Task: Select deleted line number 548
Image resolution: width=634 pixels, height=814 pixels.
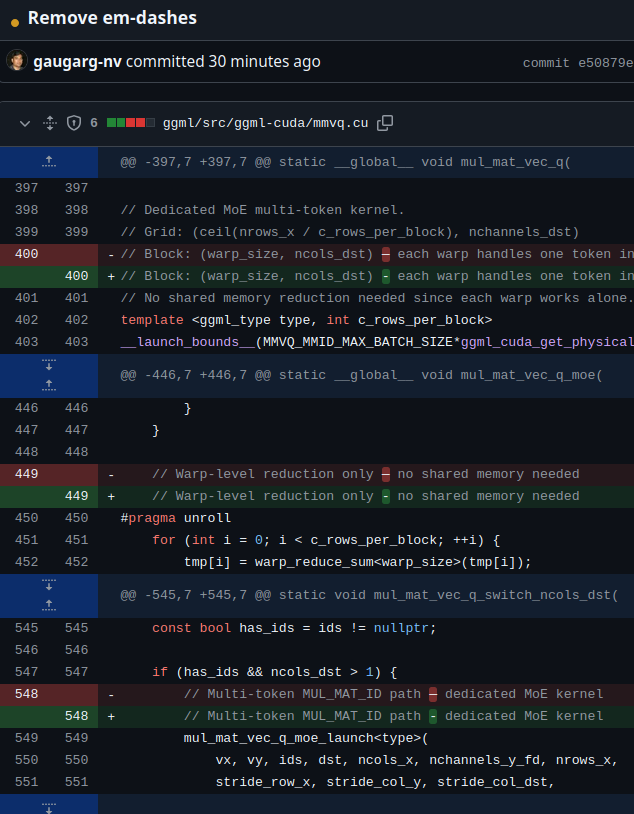Action: click(26, 694)
